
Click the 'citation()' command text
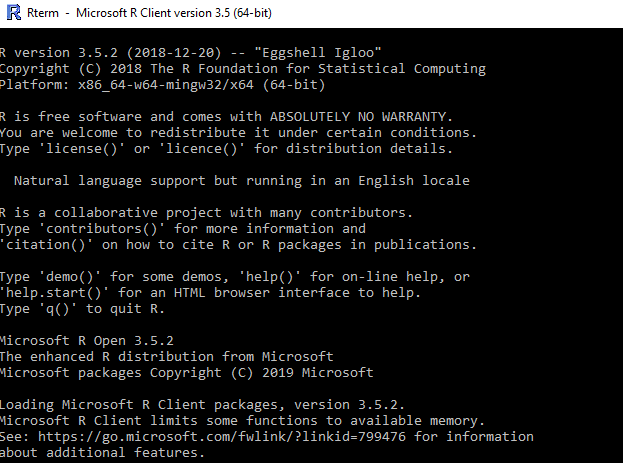point(50,244)
